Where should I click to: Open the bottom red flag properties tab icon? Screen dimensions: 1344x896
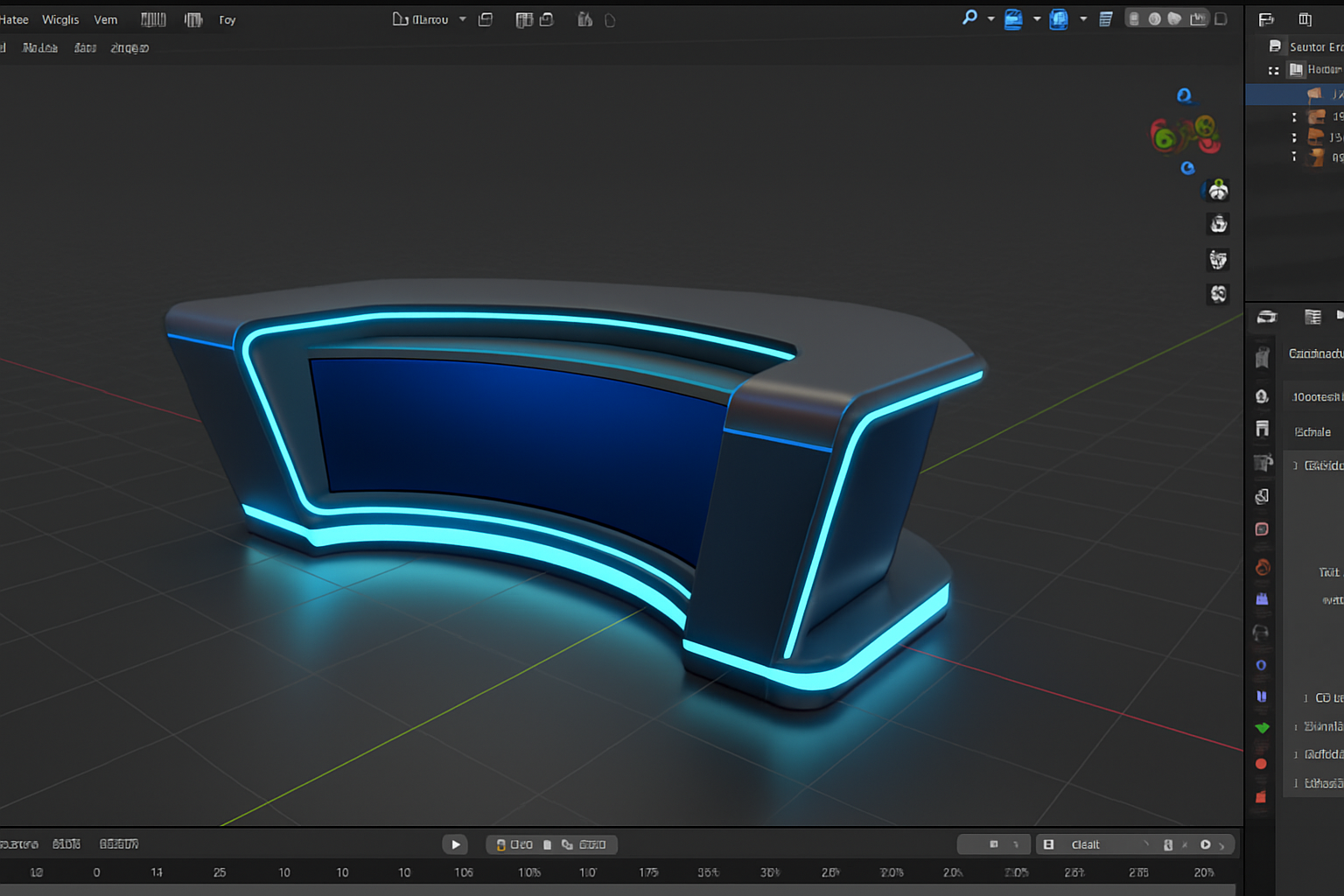[x=1261, y=797]
